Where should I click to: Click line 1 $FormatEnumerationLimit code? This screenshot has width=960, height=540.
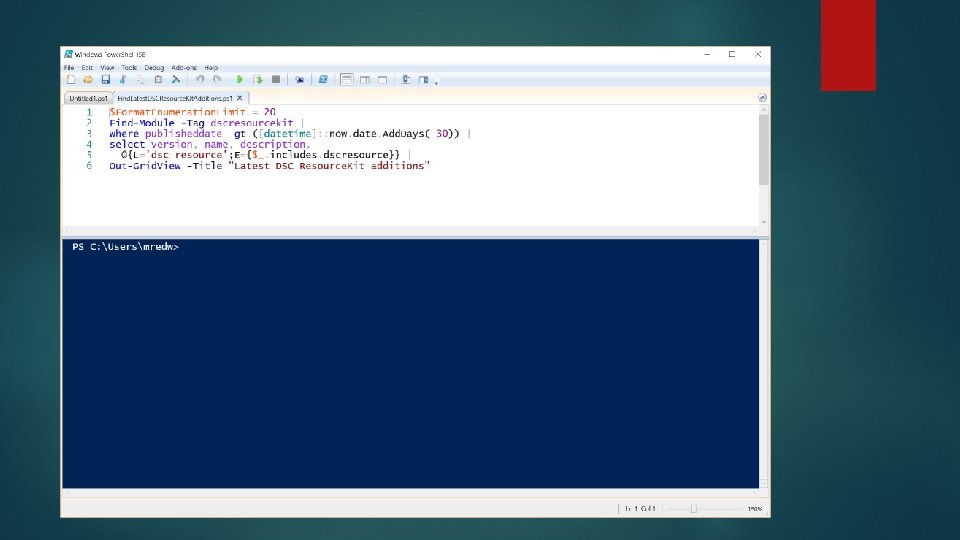click(192, 112)
